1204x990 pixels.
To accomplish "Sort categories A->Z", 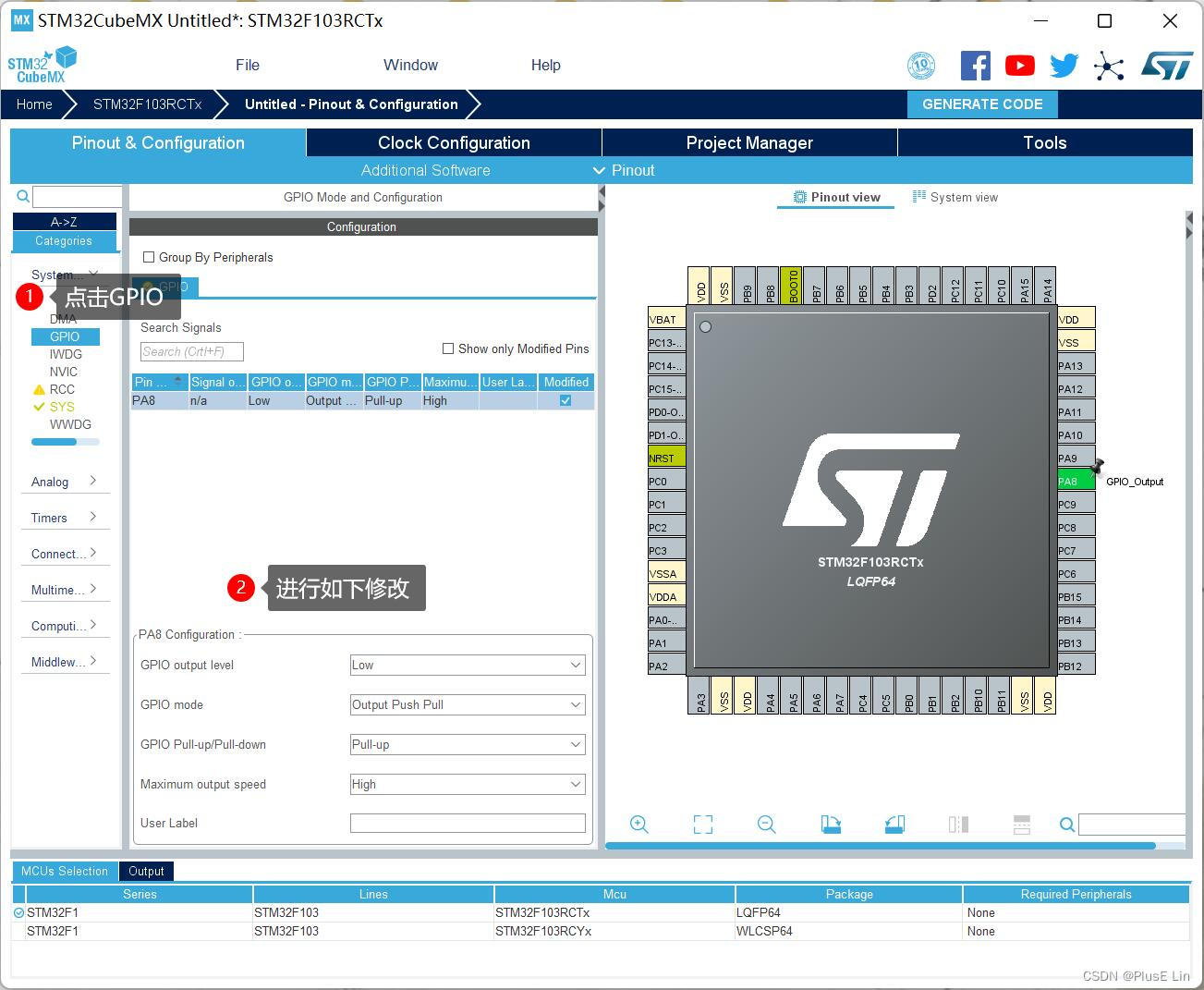I will tap(64, 222).
